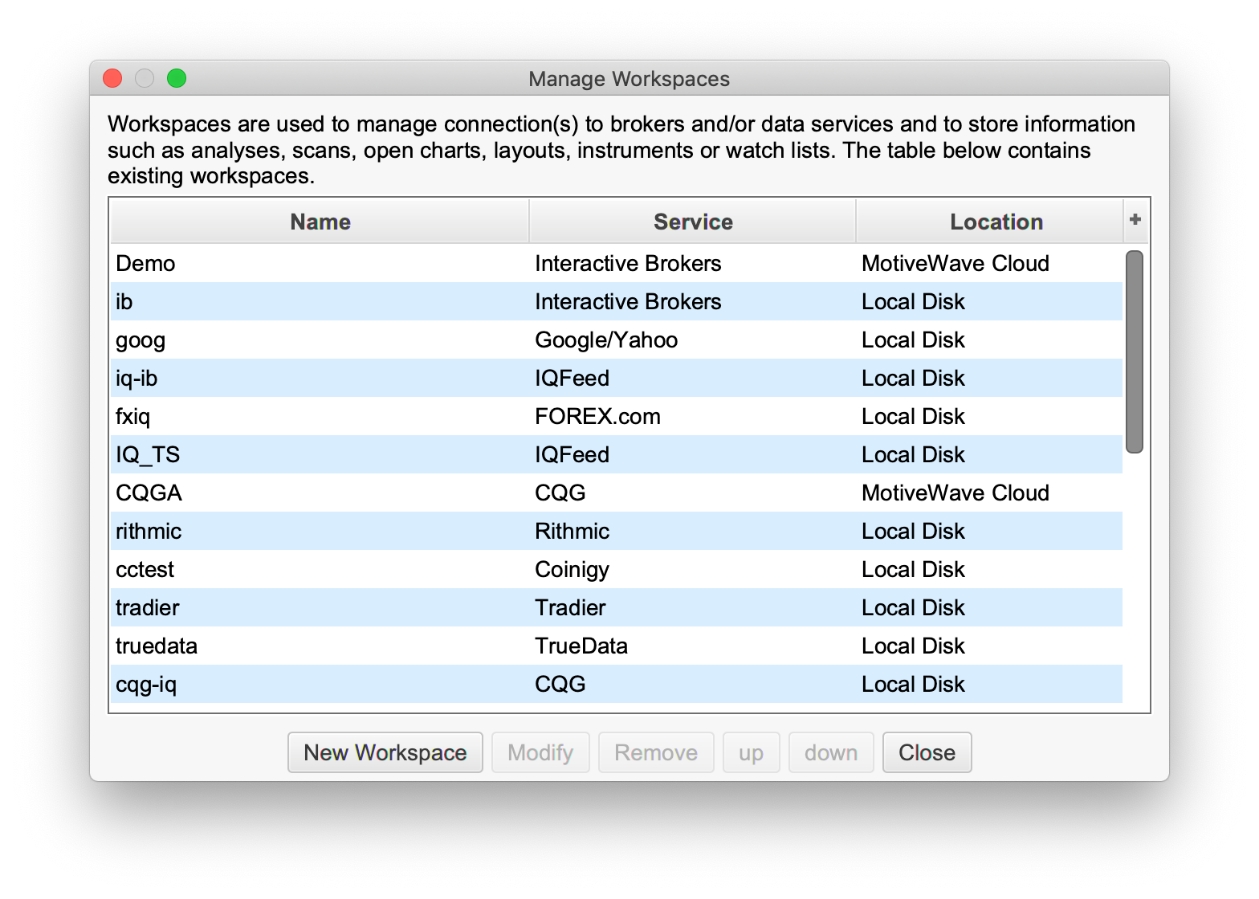The image size is (1259, 899).
Task: Click the Tradier service cell
Action: pyautogui.click(x=570, y=607)
